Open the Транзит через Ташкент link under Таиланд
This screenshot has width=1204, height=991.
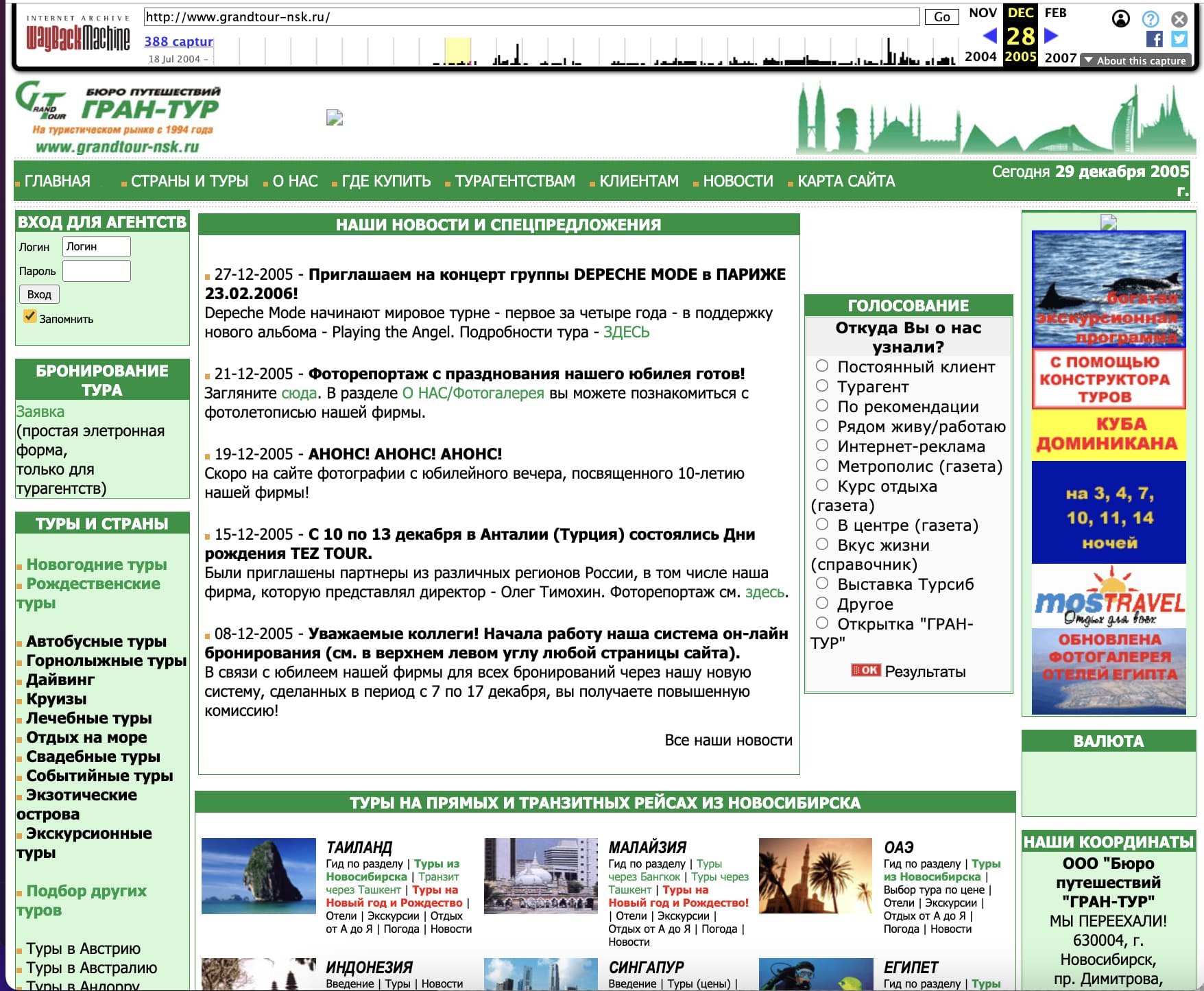393,883
